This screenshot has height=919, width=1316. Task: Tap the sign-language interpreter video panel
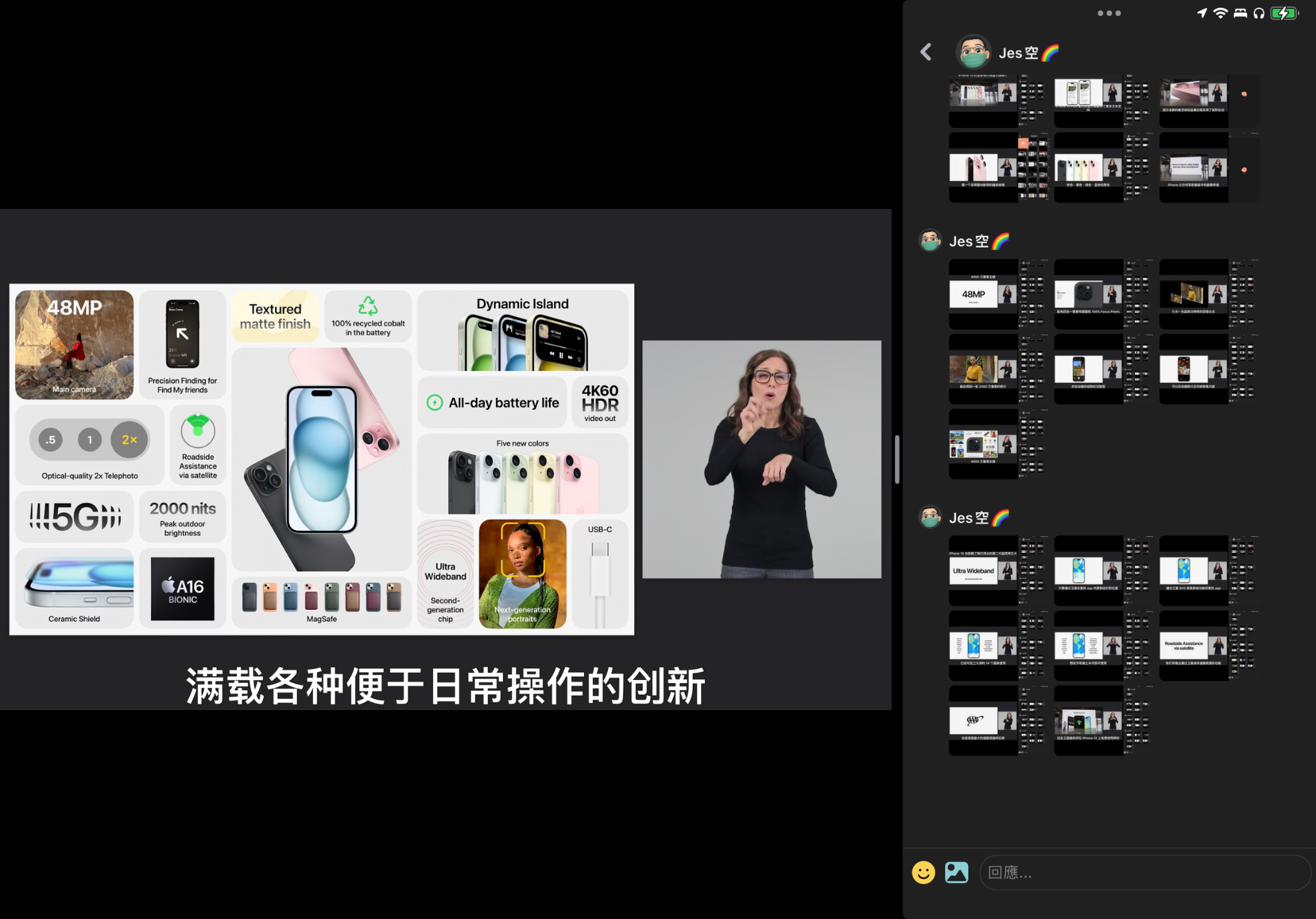[762, 459]
